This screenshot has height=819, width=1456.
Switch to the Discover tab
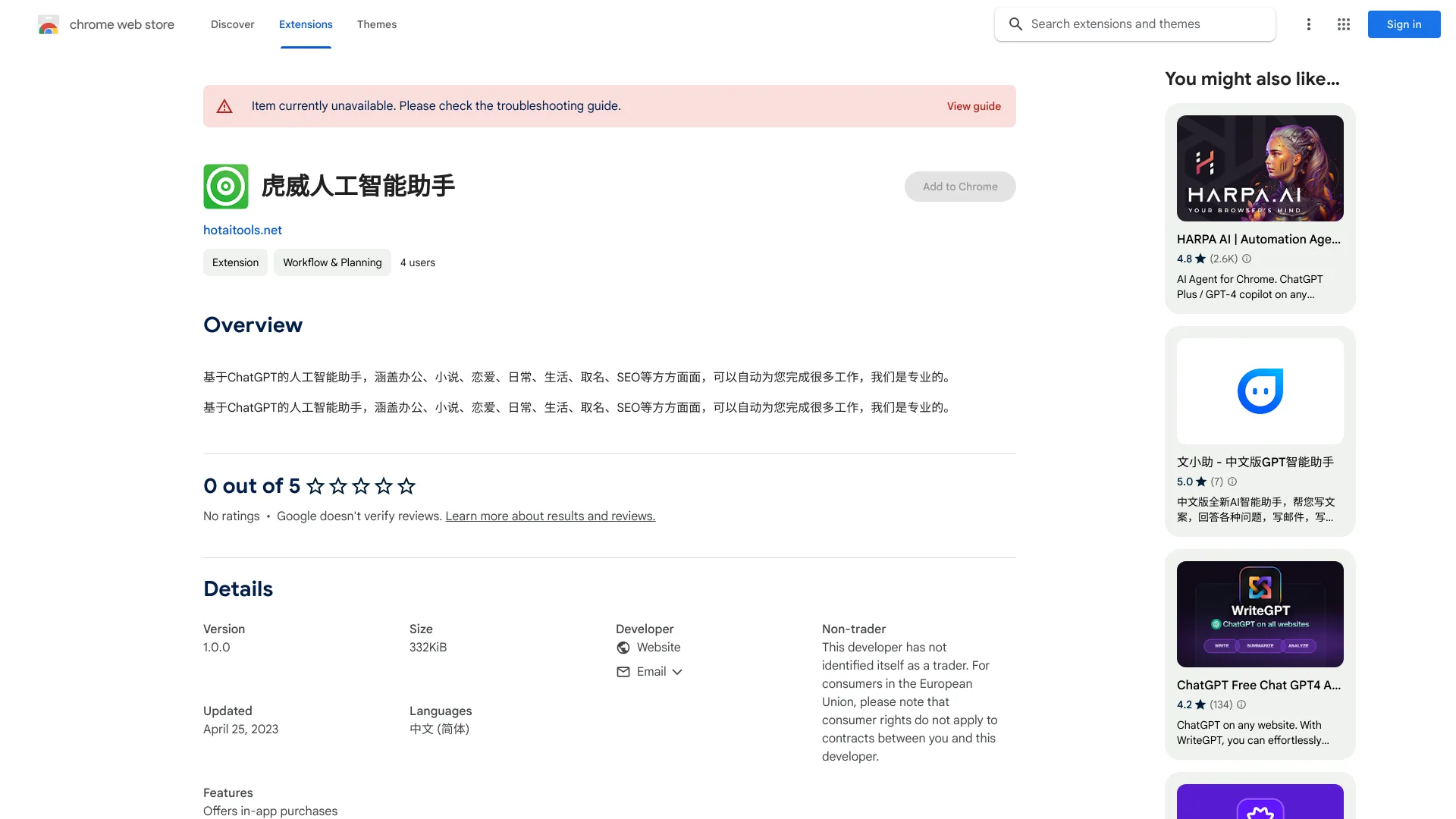coord(232,24)
